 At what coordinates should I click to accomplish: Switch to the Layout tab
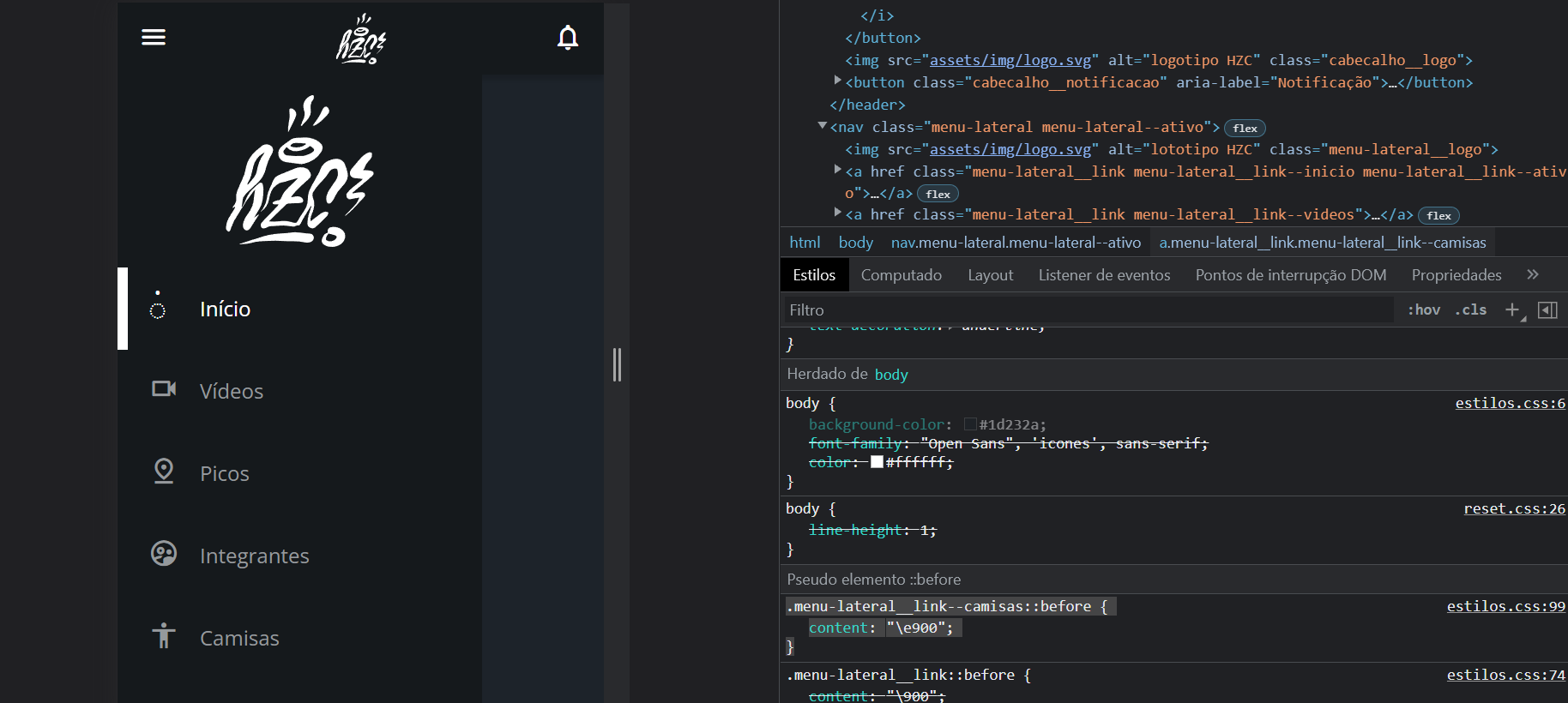[991, 275]
